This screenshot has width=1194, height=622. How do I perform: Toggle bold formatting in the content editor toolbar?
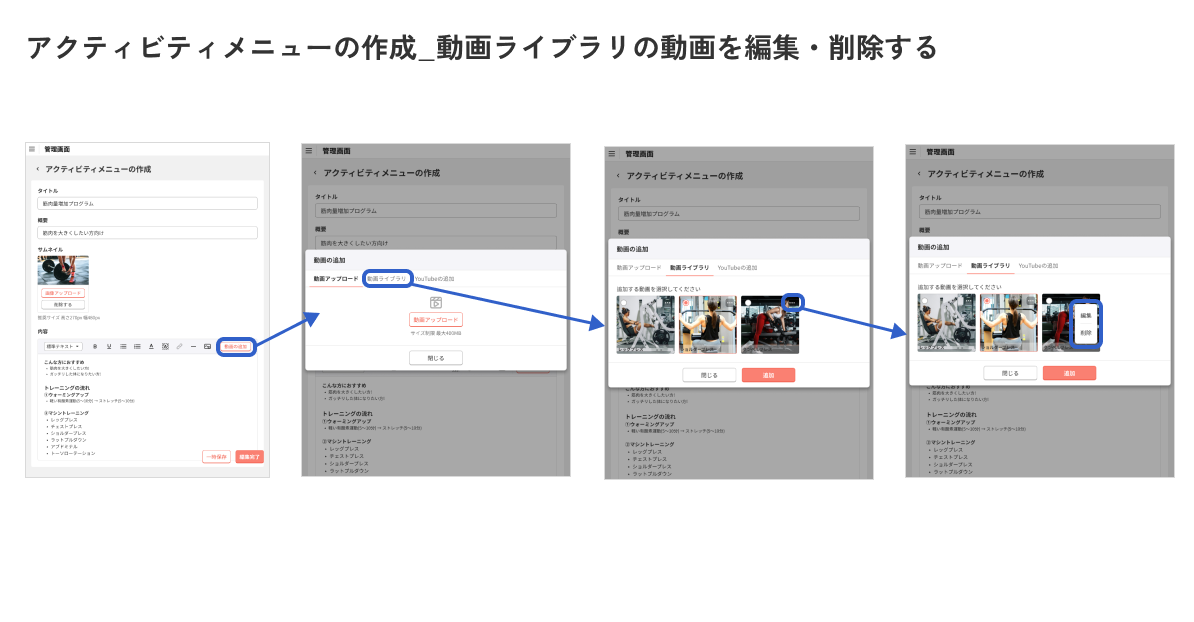click(x=95, y=346)
